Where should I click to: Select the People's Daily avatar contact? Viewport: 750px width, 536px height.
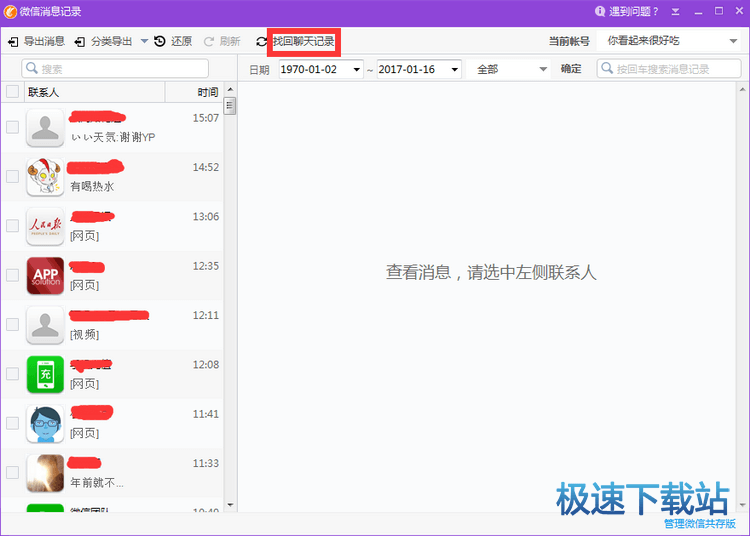tap(45, 226)
